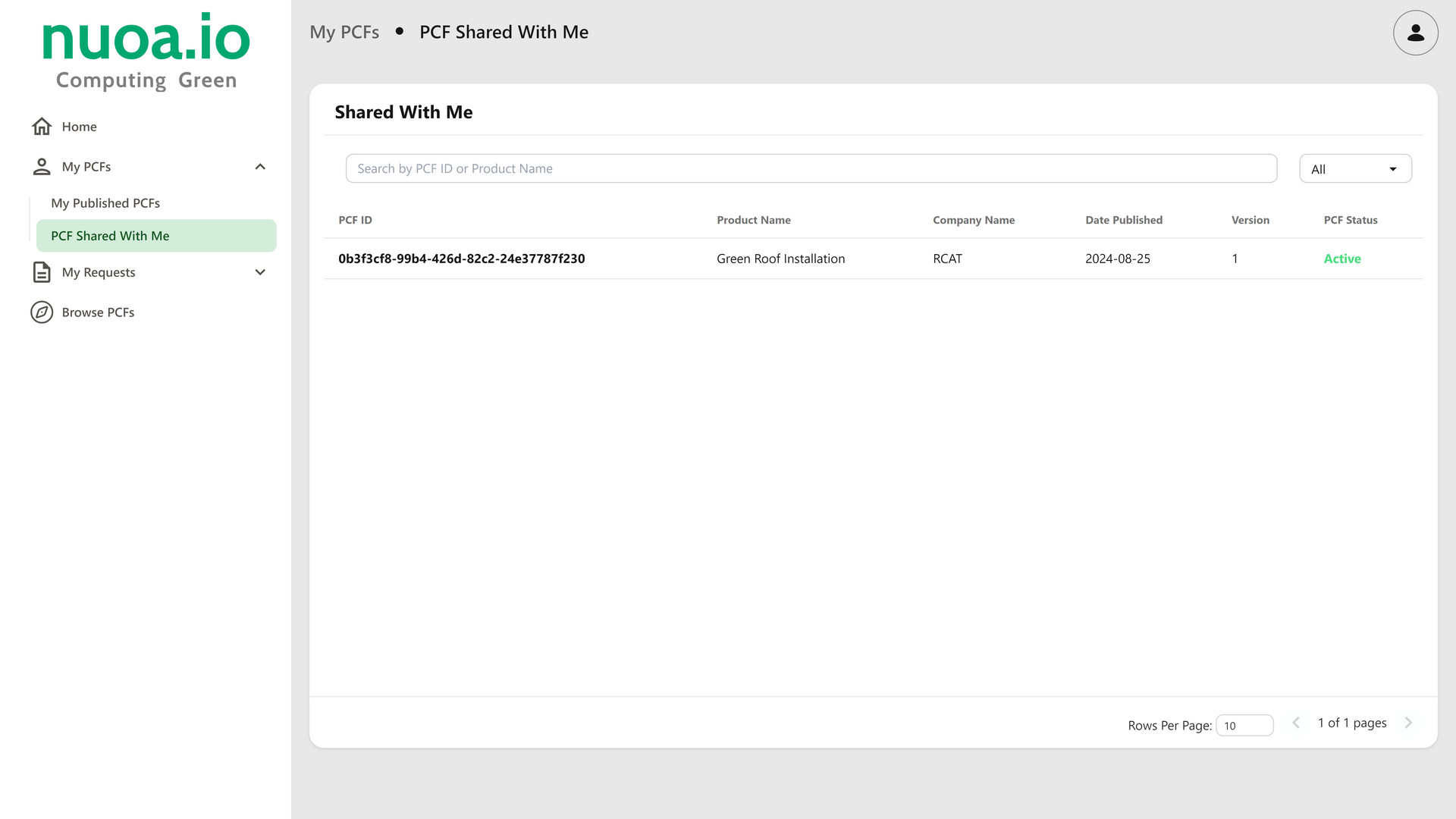Click the My PCFs person icon
The width and height of the screenshot is (1456, 819).
coord(42,167)
